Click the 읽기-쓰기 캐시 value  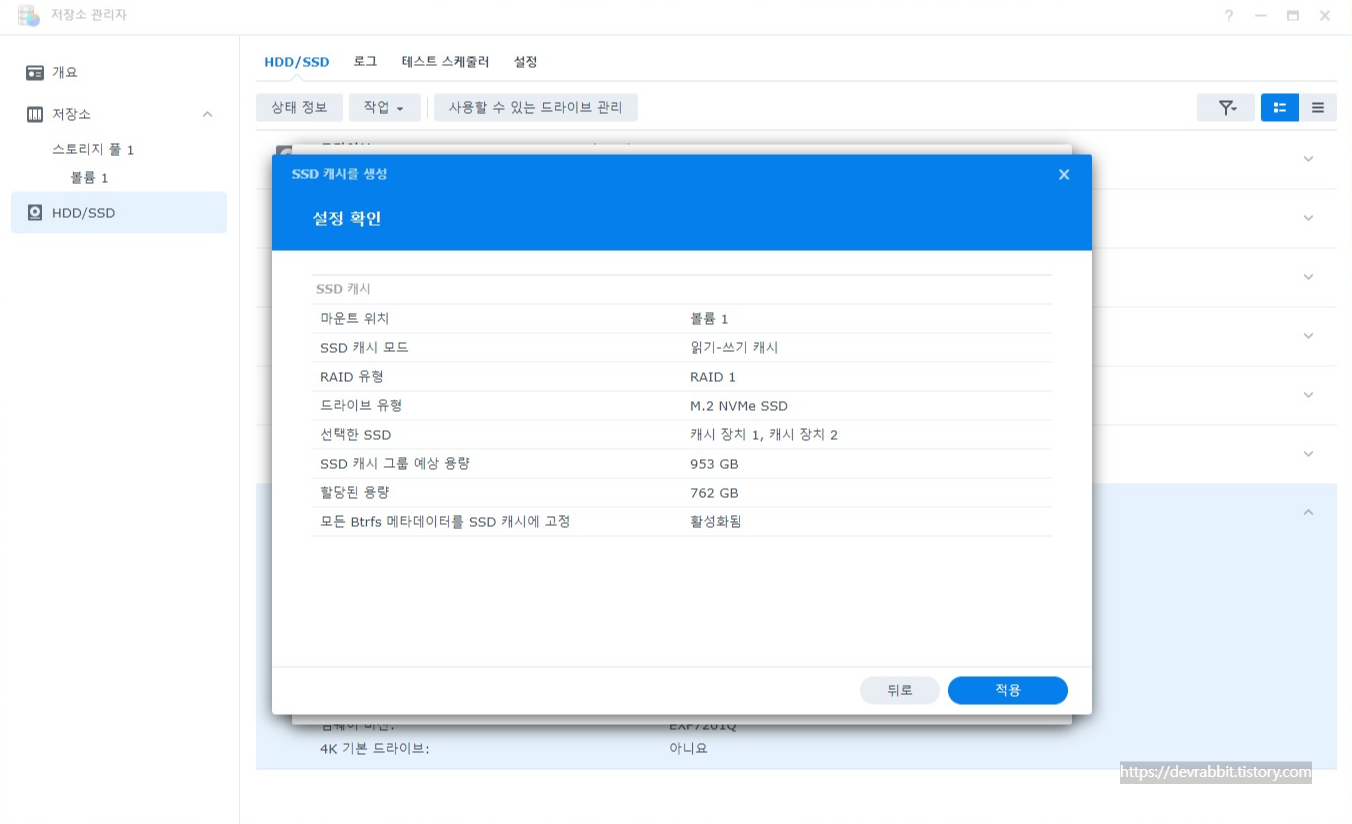(x=734, y=348)
